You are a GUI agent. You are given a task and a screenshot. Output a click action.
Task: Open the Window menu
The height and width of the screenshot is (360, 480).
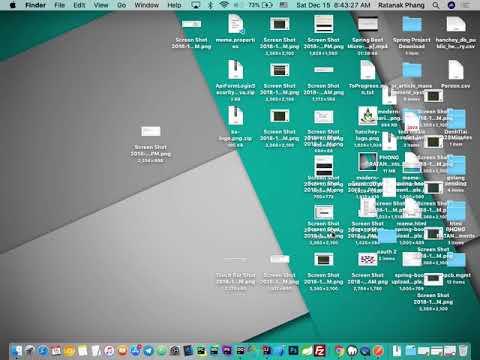tap(147, 5)
